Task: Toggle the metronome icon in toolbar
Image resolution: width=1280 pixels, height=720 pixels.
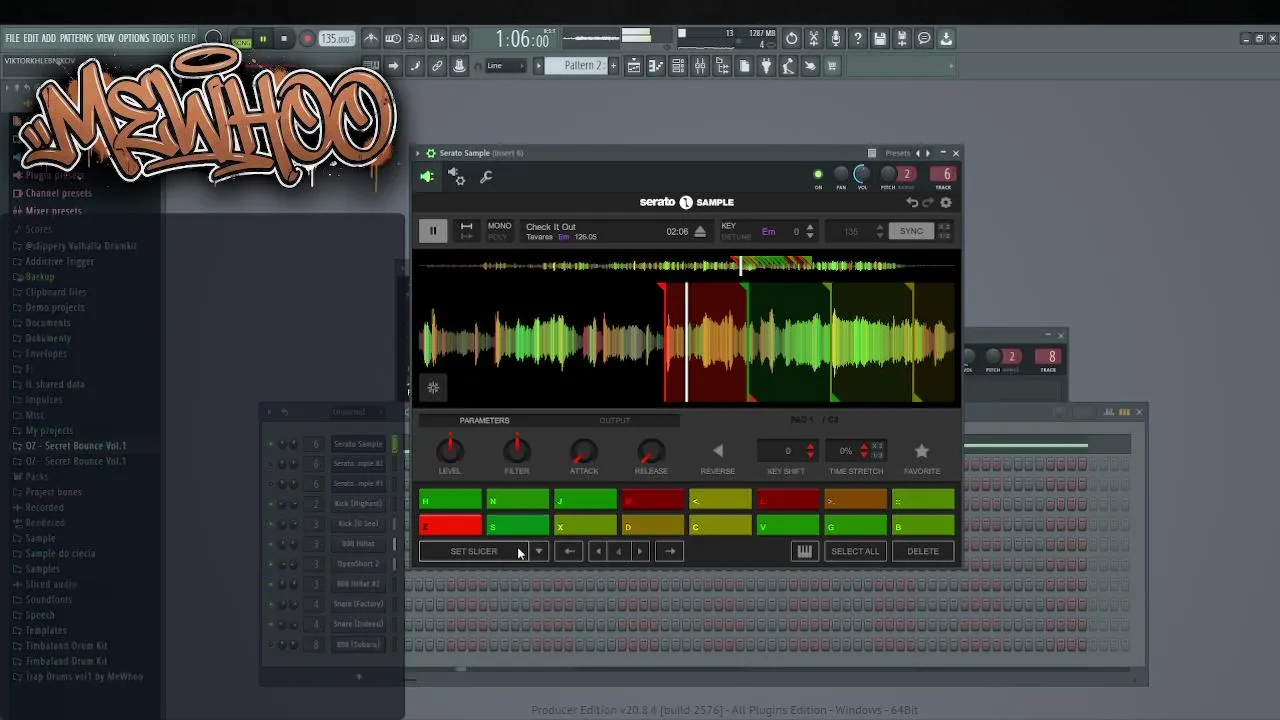Action: click(x=371, y=39)
